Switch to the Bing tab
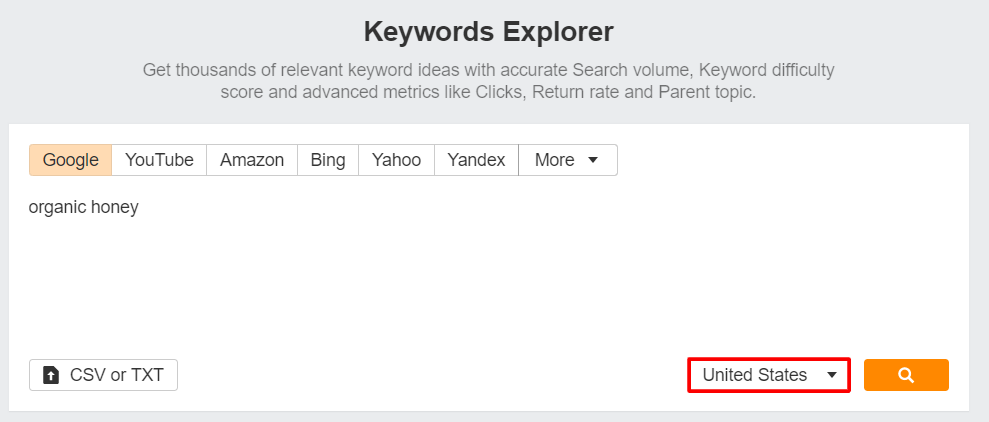The image size is (989, 422). click(x=328, y=160)
